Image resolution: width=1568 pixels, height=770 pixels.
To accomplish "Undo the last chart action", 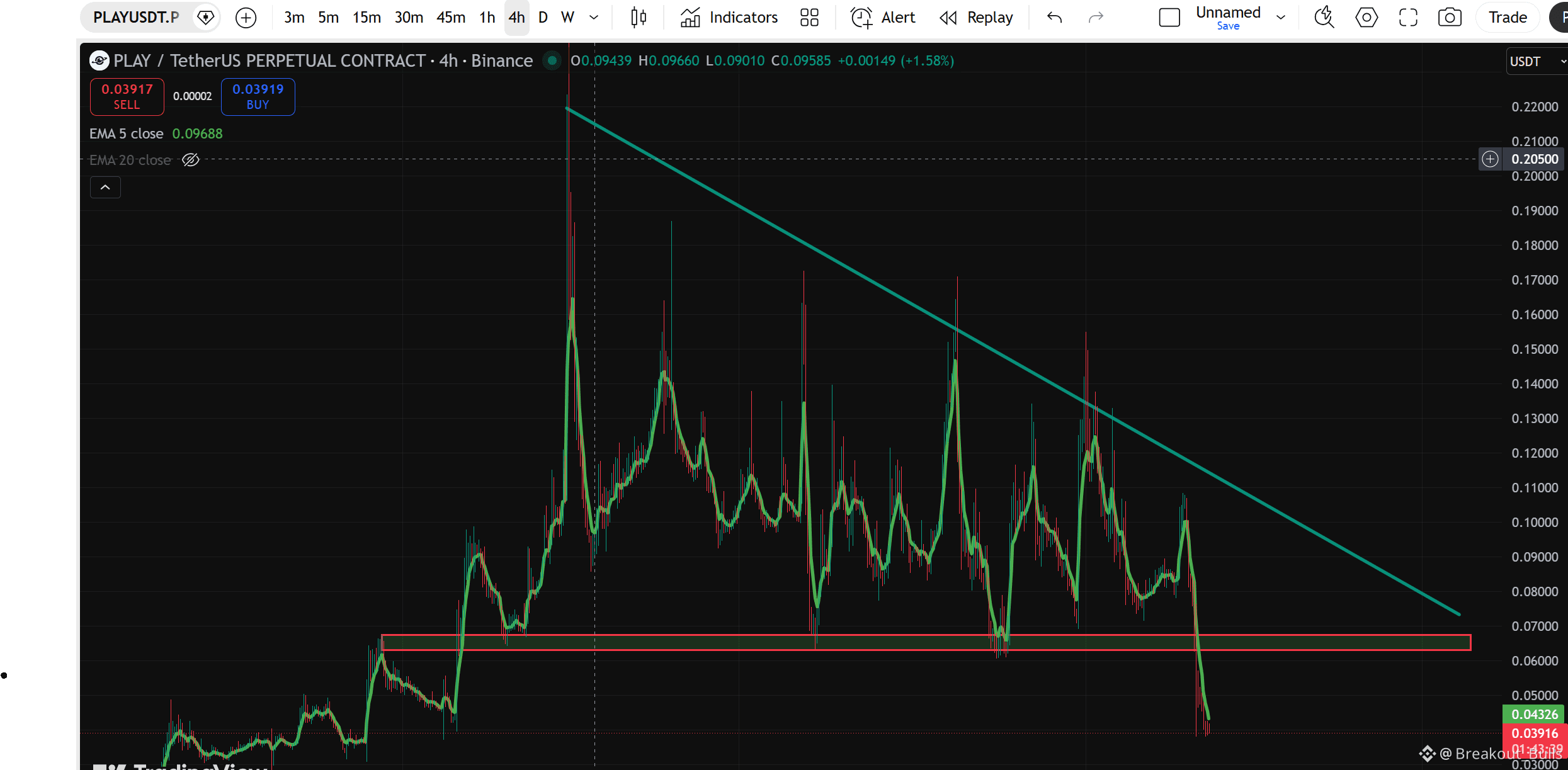I will click(1055, 17).
